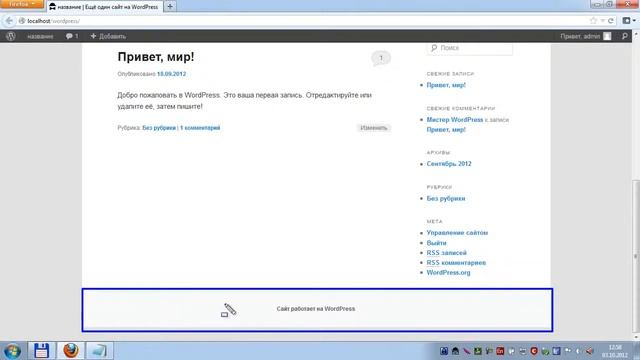The width and height of the screenshot is (640, 360).
Task: Click the volume speaker tray icon
Action: coord(590,351)
